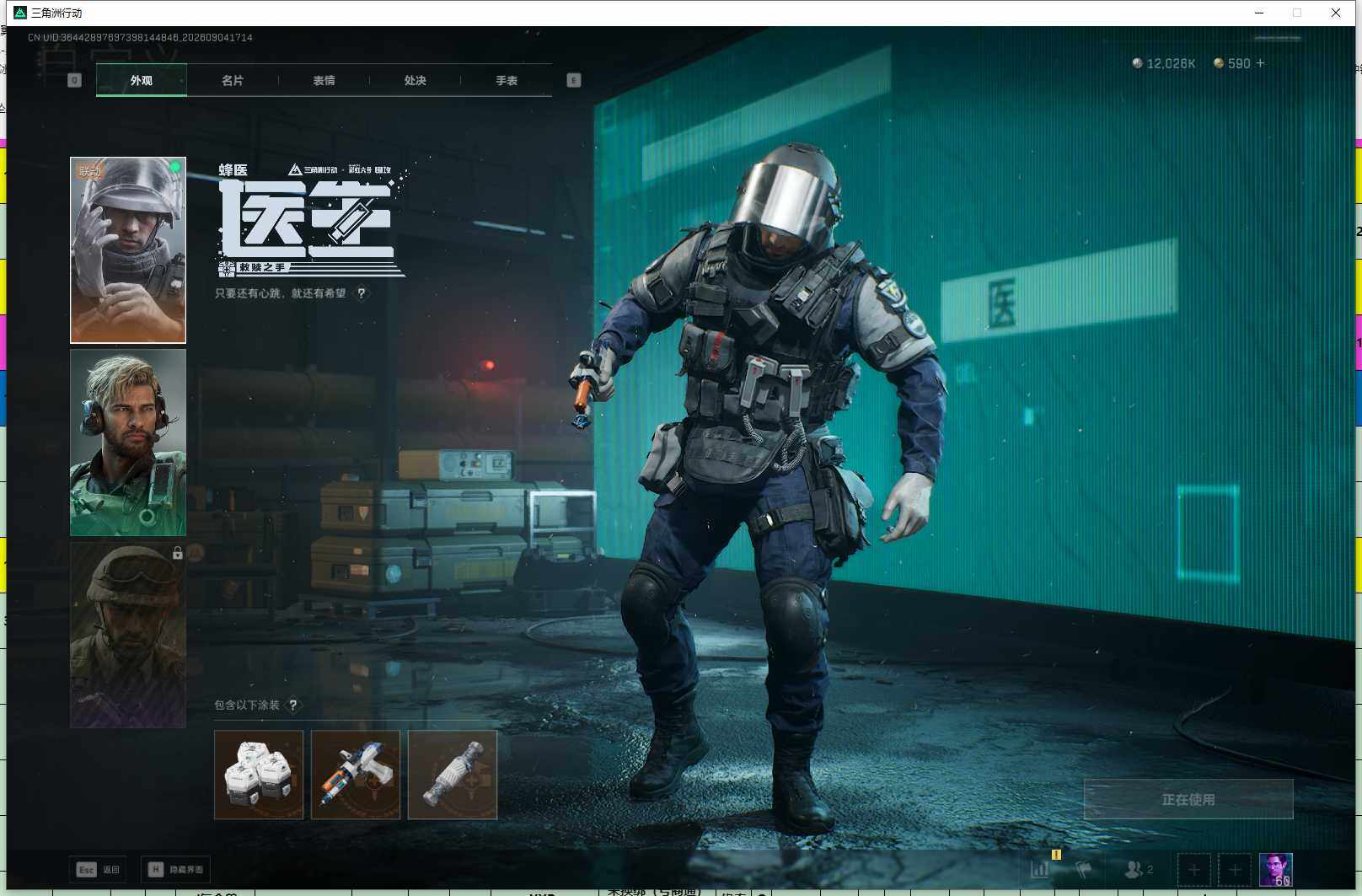Click the plus icon to add currency
This screenshot has width=1362, height=896.
click(1260, 63)
